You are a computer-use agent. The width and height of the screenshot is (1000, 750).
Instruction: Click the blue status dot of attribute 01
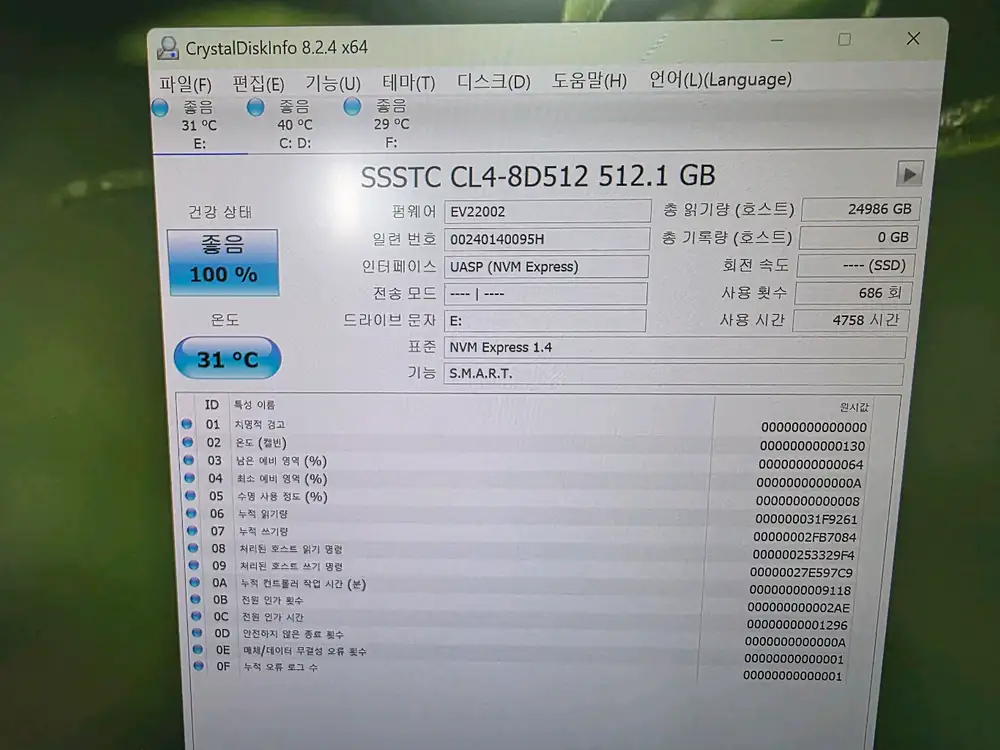tap(187, 423)
